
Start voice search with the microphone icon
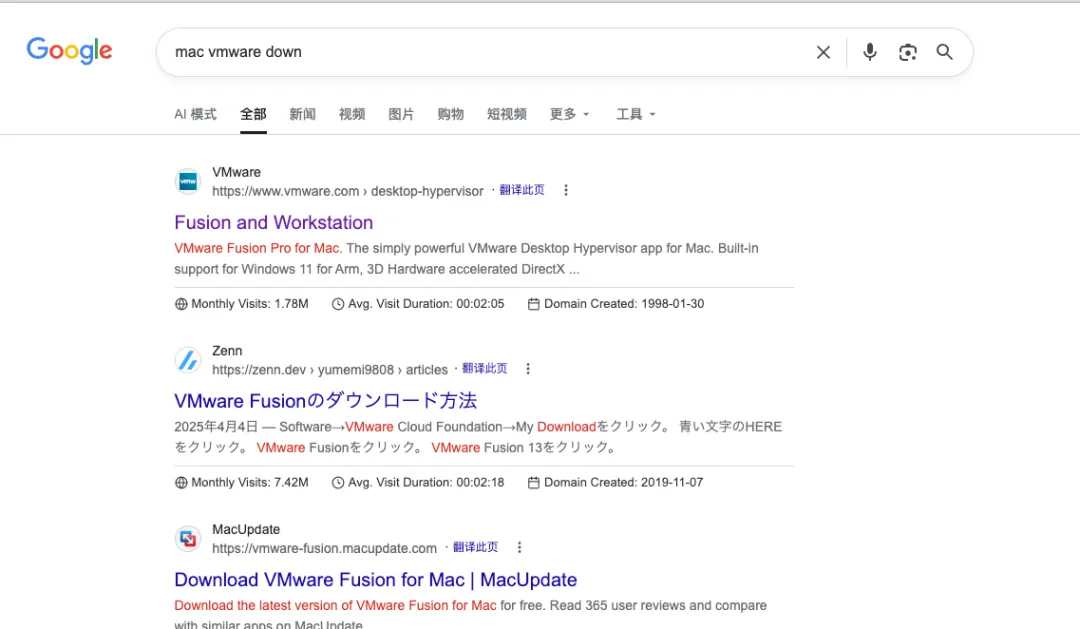pos(870,52)
